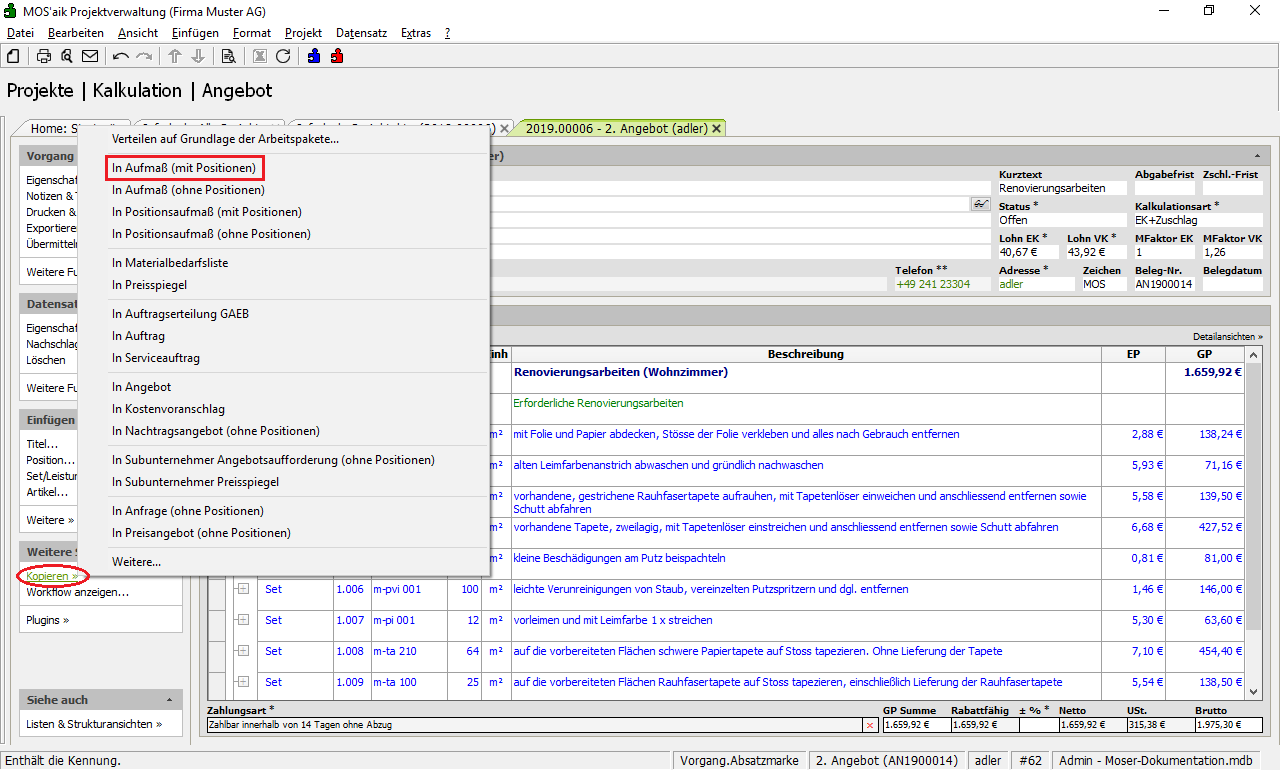Expand tree node for position 1.008
This screenshot has width=1280, height=770.
(242, 651)
